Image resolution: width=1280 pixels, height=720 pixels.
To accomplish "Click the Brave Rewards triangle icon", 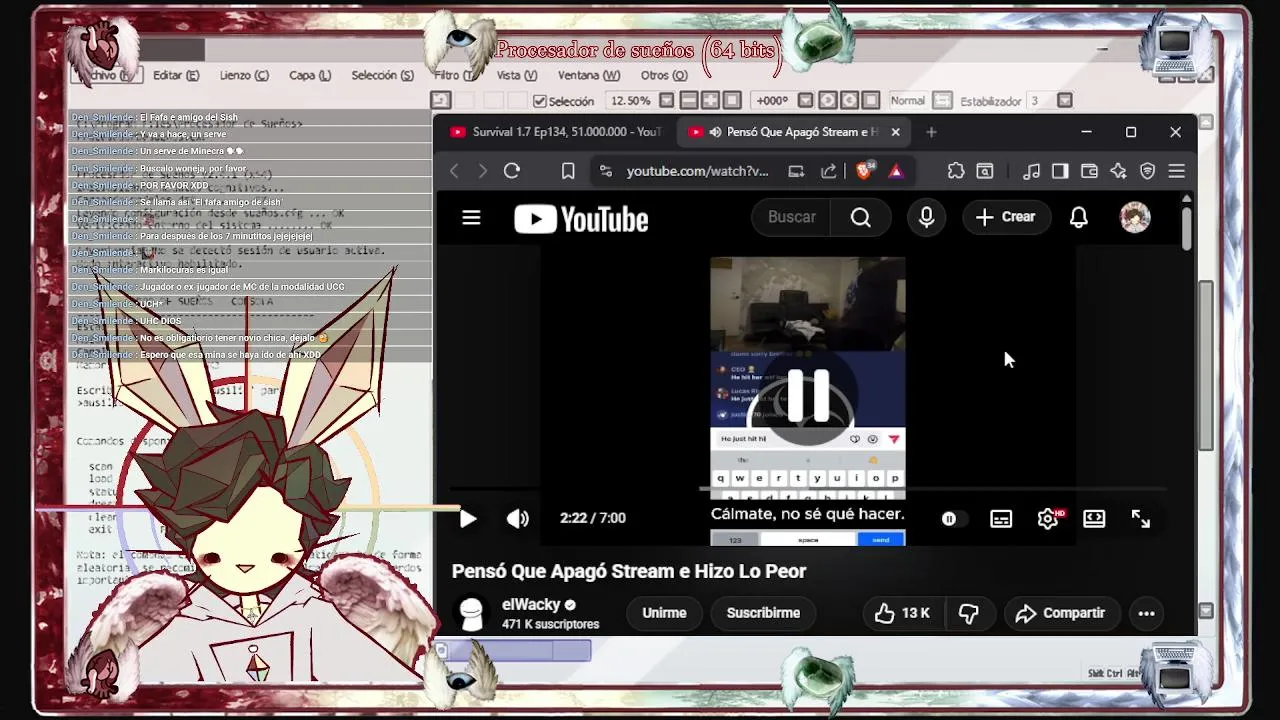I will pyautogui.click(x=896, y=171).
